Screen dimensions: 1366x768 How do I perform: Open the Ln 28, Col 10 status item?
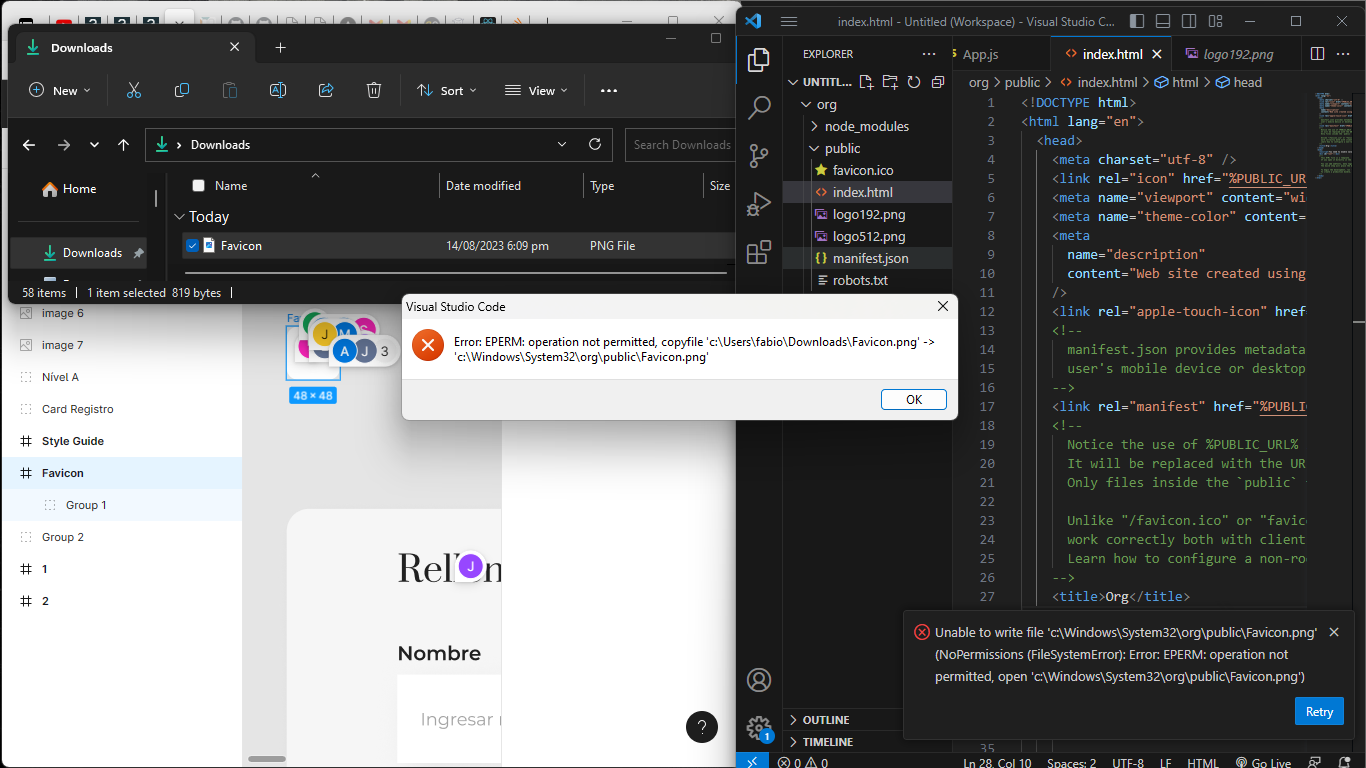[x=997, y=762]
